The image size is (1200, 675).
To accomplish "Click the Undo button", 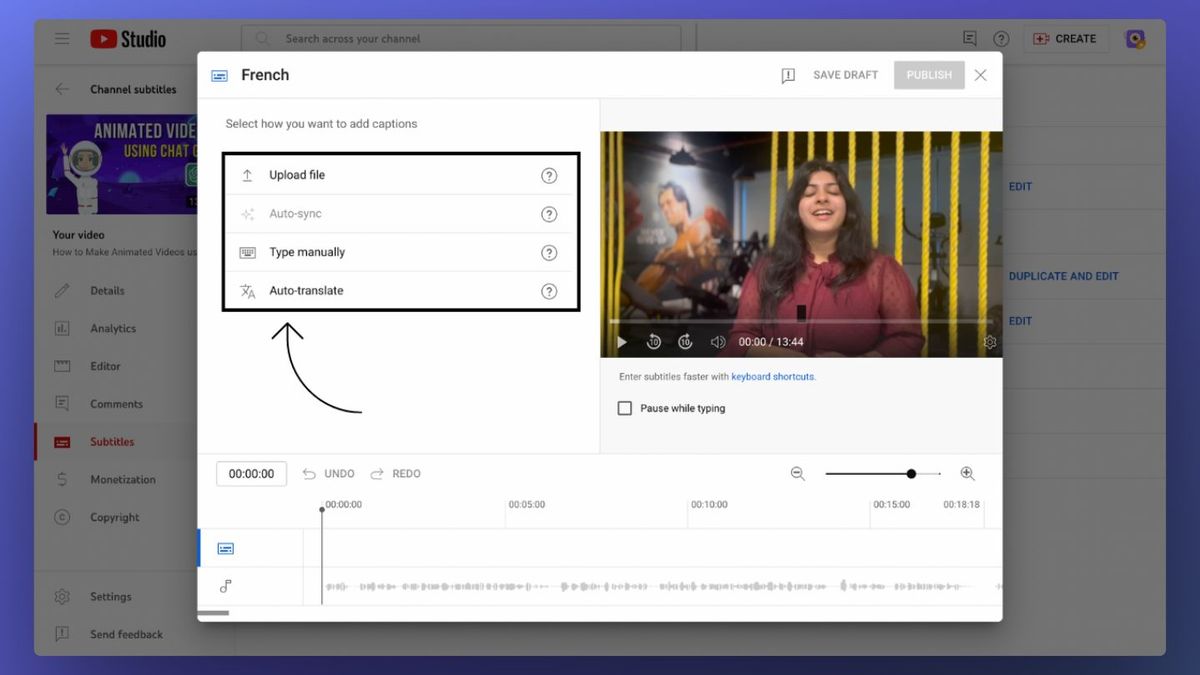I will [329, 474].
